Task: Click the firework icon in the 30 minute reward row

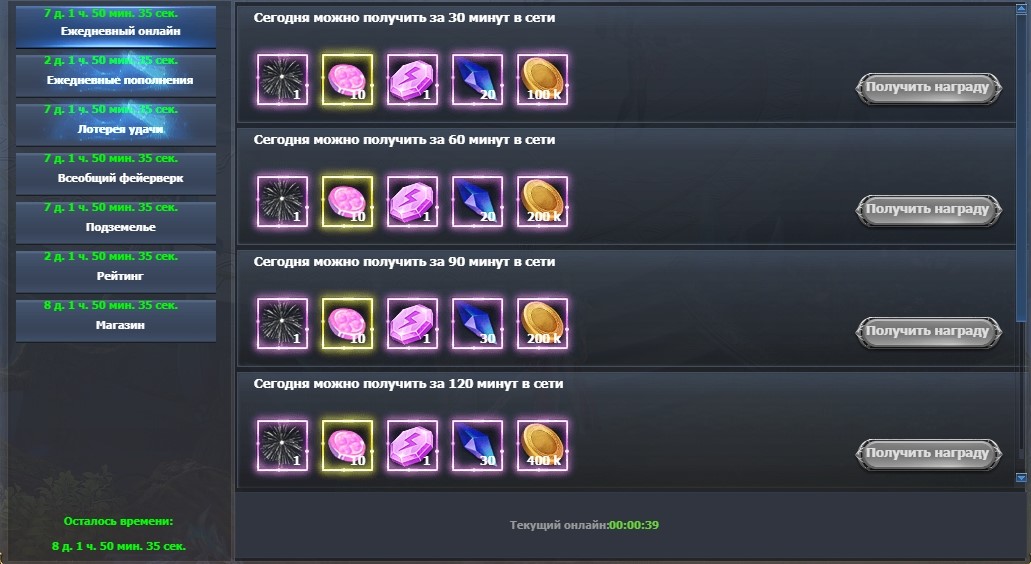Action: (x=282, y=80)
